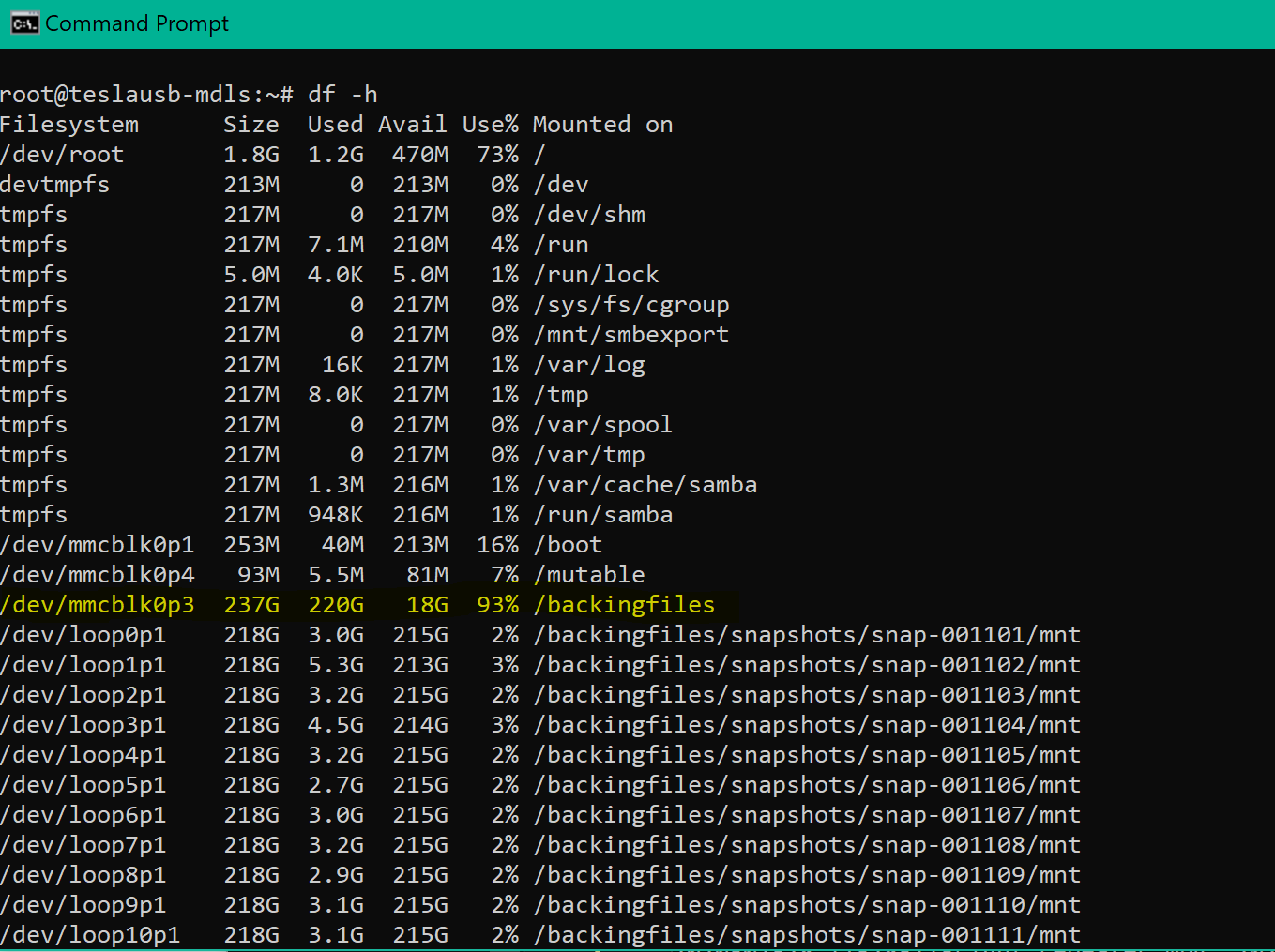The height and width of the screenshot is (952, 1275).
Task: Click the '/mnt/smbexport' mount point
Action: pos(631,335)
